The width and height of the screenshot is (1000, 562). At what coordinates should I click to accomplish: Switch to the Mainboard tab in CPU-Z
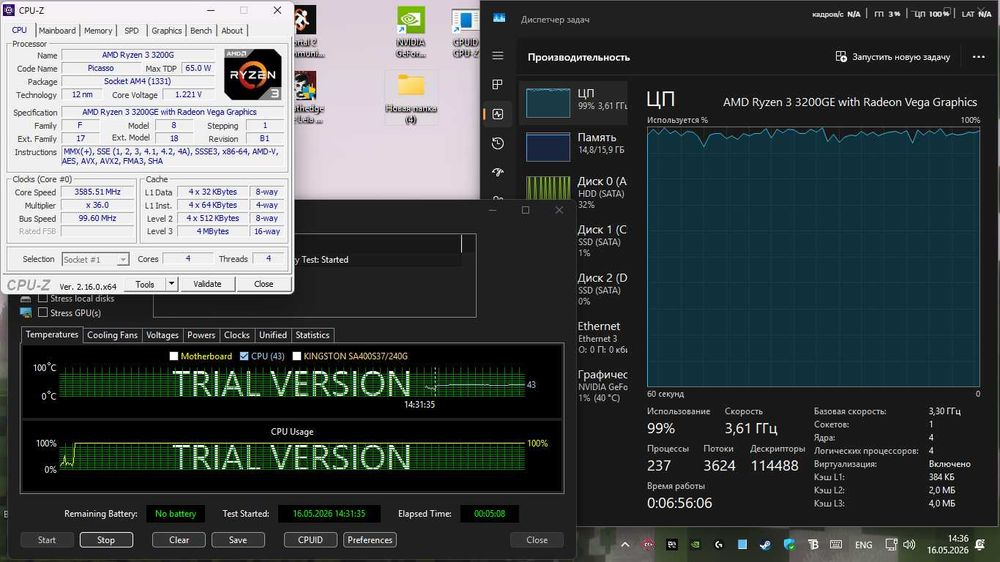point(57,31)
